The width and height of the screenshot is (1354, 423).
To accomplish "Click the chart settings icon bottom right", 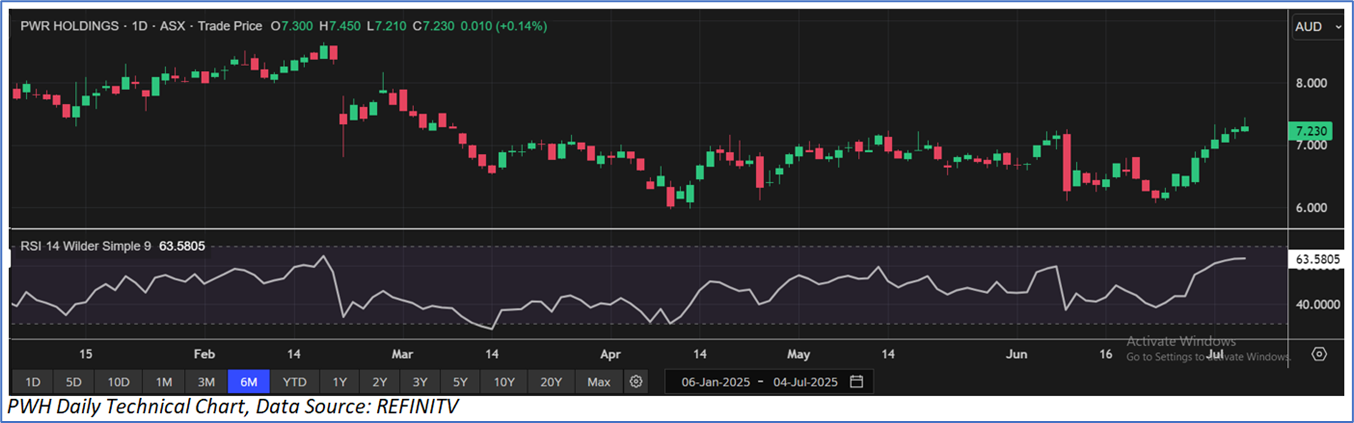I will click(x=1319, y=354).
